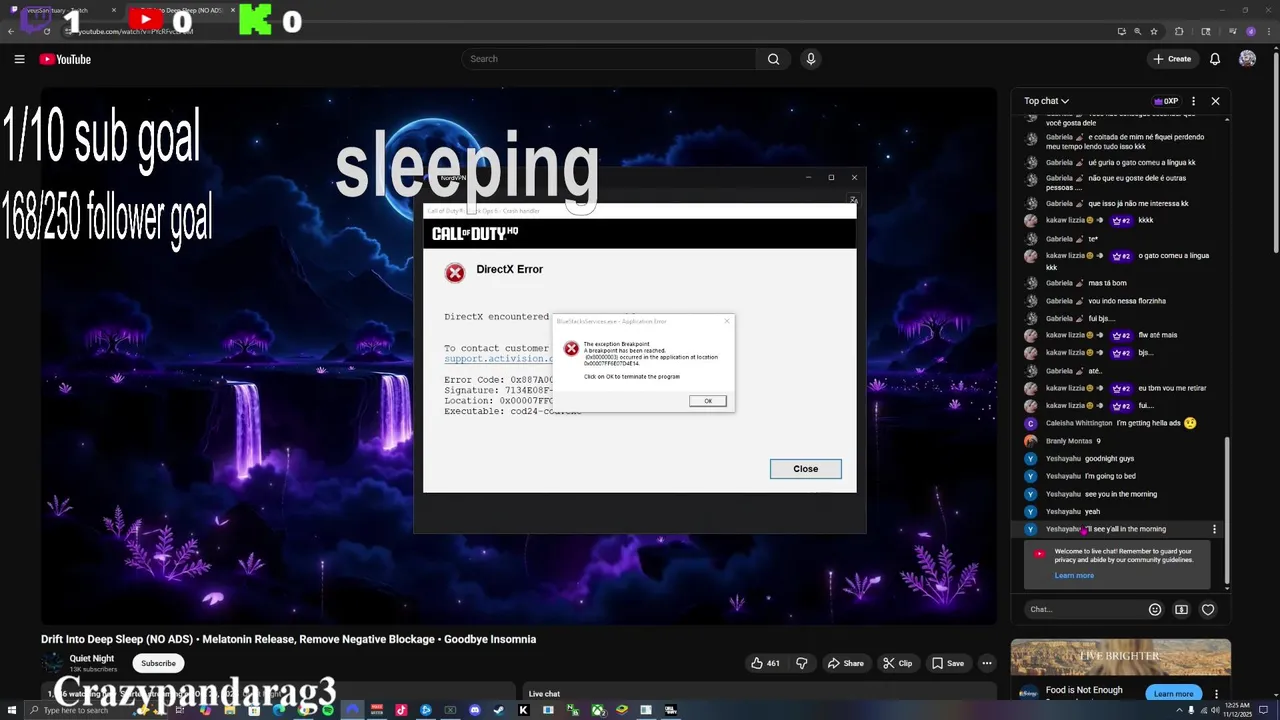
Task: Open the Quiet Night channel avatar
Action: point(52,663)
